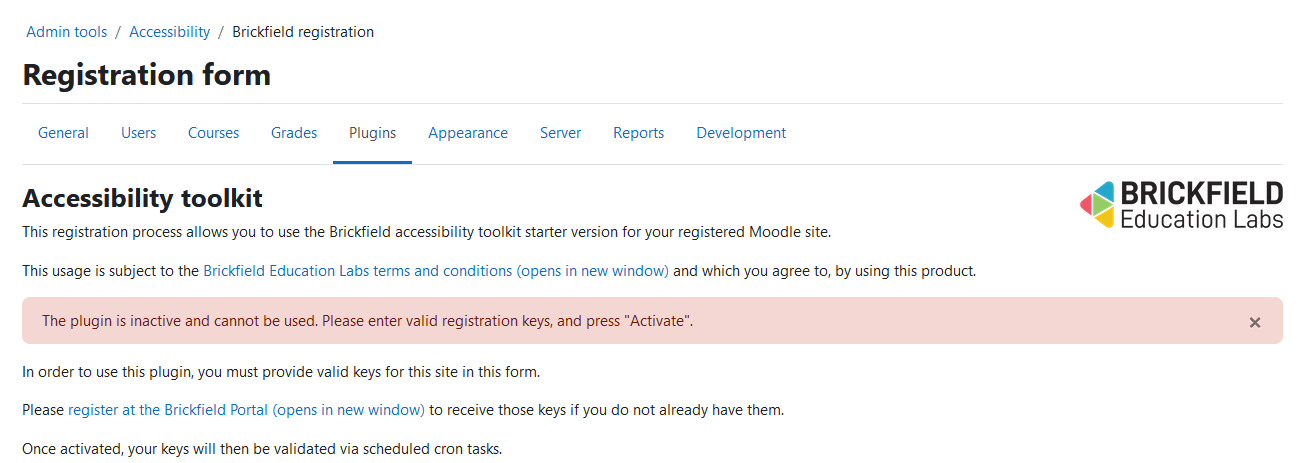Dismiss the inactive plugin alert
Viewport: 1308px width, 463px height.
[x=1254, y=322]
